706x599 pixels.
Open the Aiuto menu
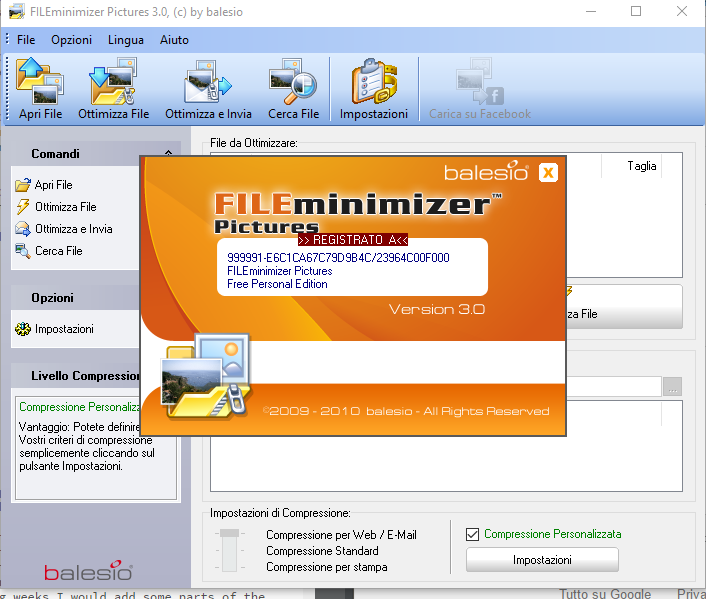coord(174,40)
